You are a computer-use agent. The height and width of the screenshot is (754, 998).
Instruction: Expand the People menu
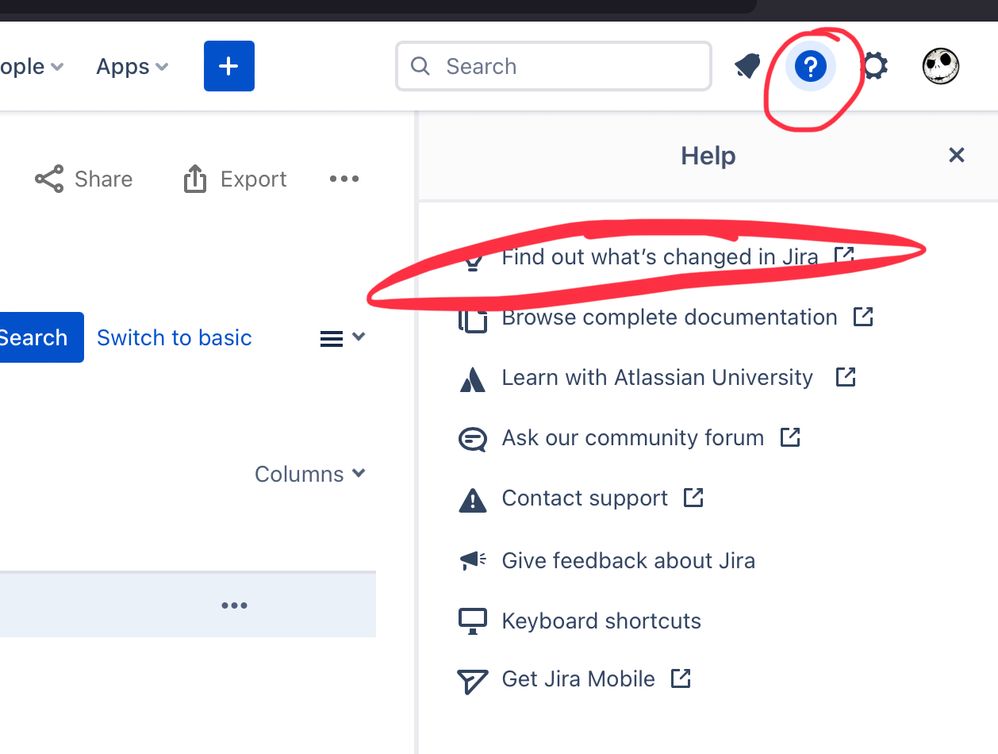pyautogui.click(x=32, y=67)
